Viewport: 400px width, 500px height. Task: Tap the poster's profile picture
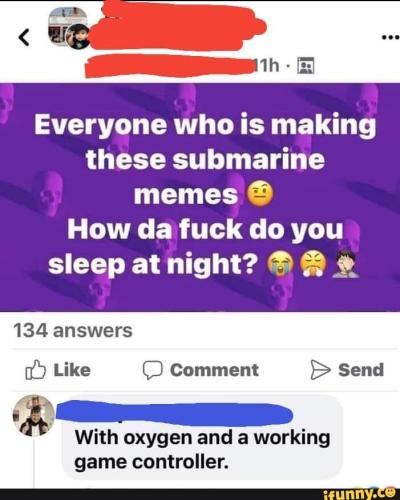[69, 27]
